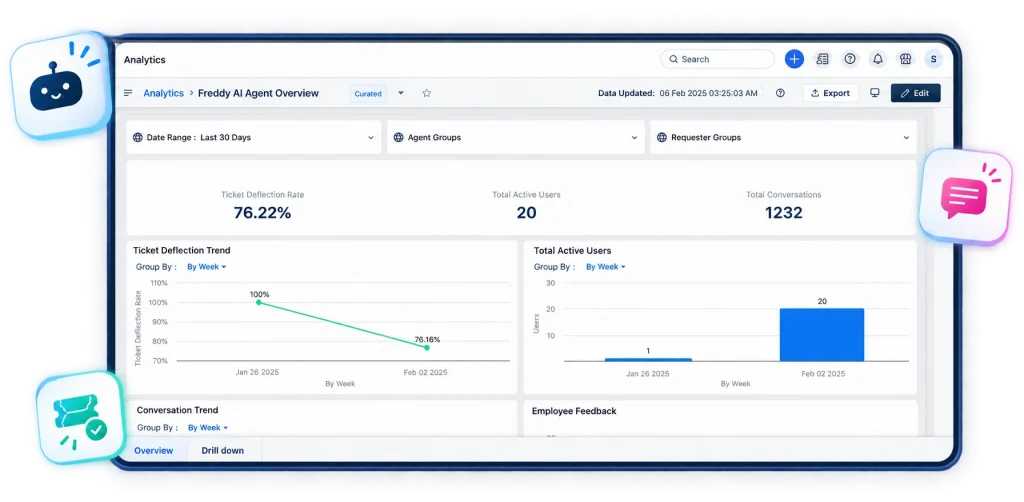
Task: Open the dropdown arrow beside Curated tag
Action: 401,93
